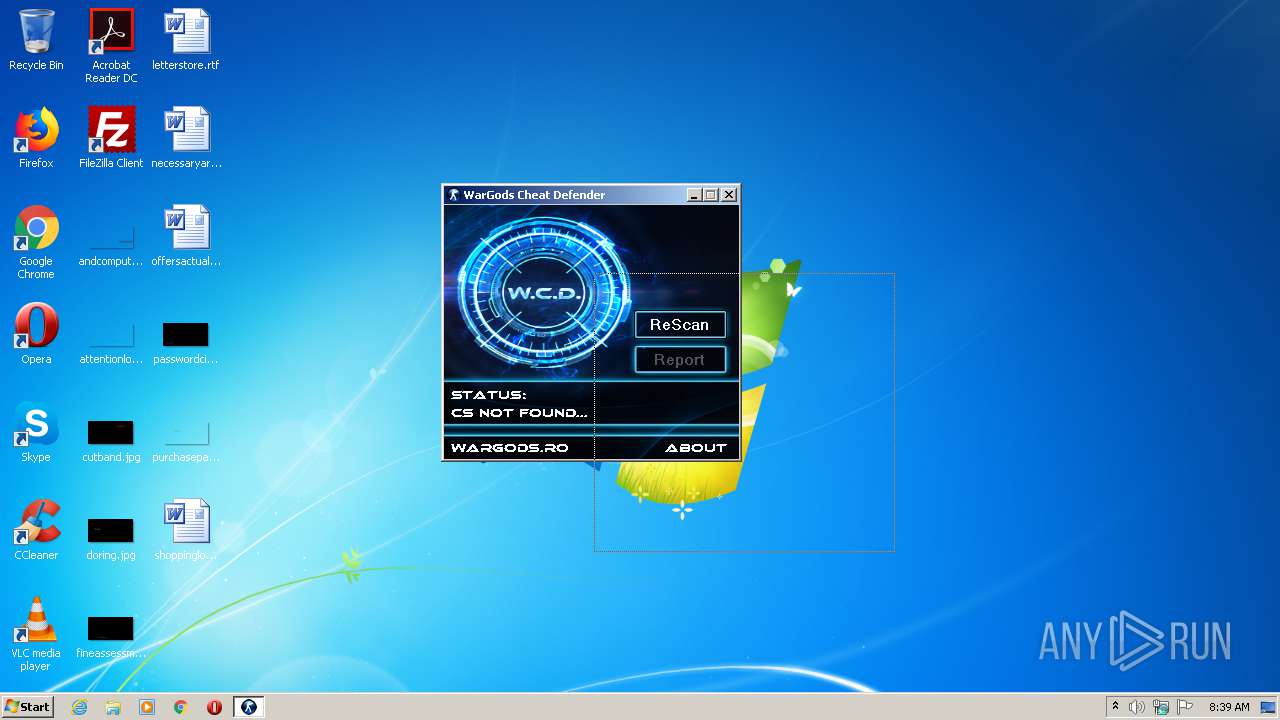
Task: Click the W.C.D. circular logo
Action: pyautogui.click(x=544, y=294)
